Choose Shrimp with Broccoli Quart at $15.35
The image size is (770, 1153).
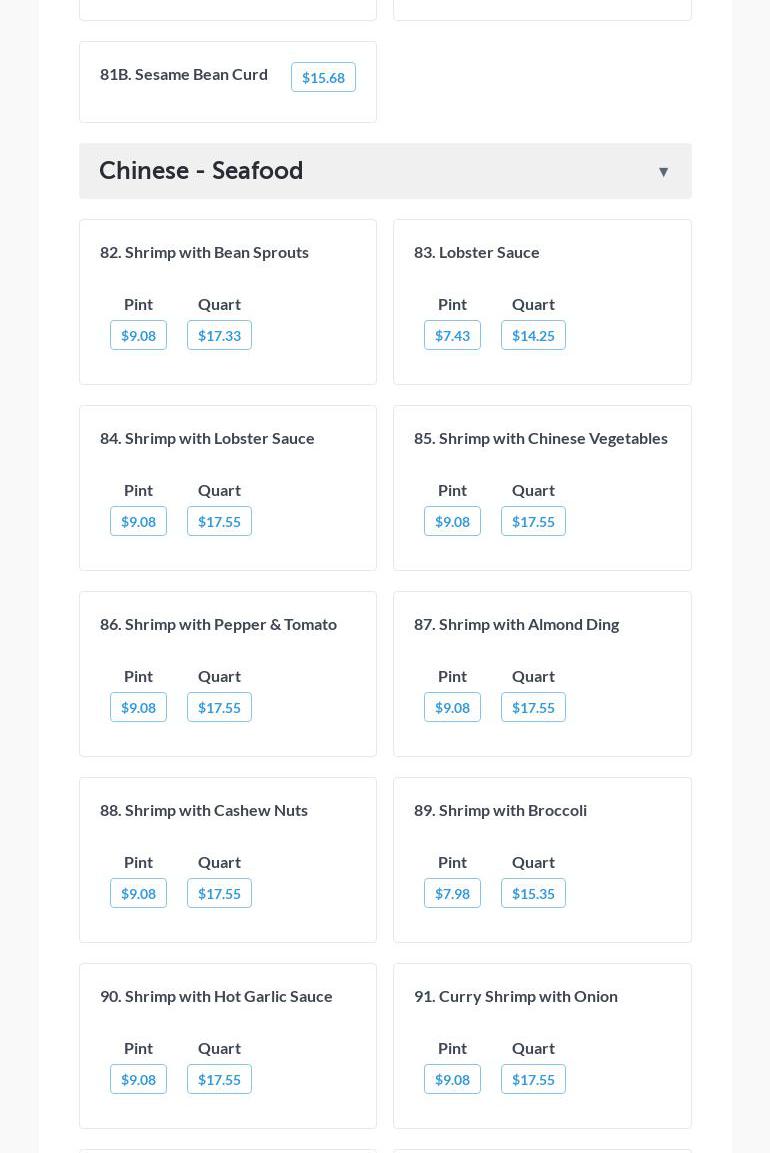click(533, 894)
